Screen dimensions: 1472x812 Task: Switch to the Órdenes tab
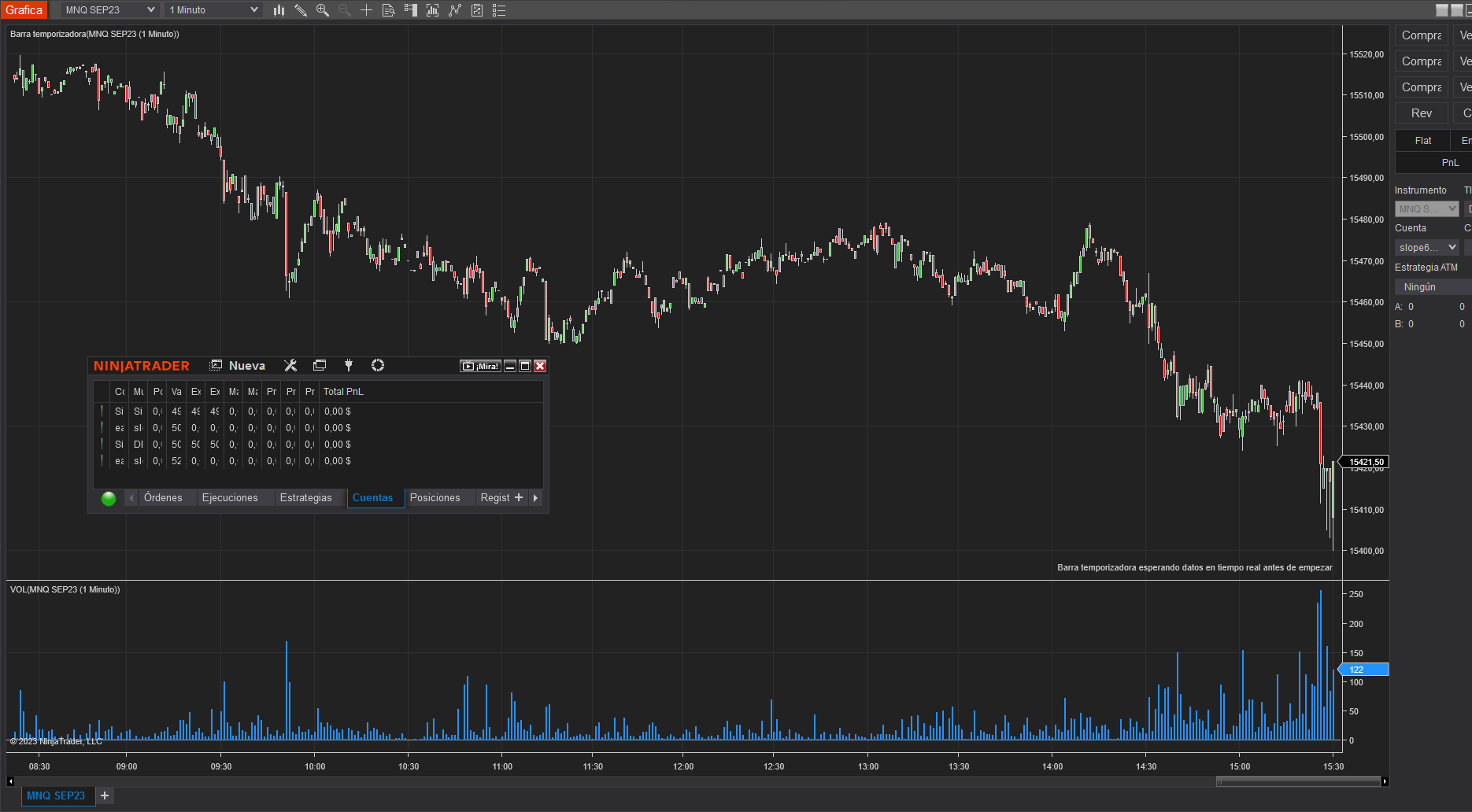tap(163, 498)
